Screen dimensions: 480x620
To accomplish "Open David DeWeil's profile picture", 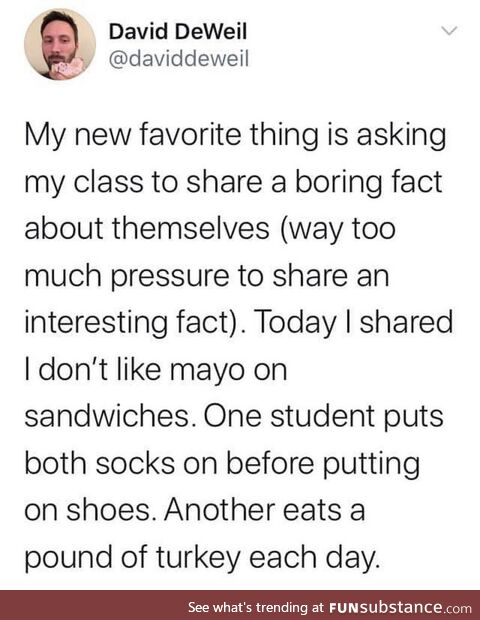I will tap(60, 44).
